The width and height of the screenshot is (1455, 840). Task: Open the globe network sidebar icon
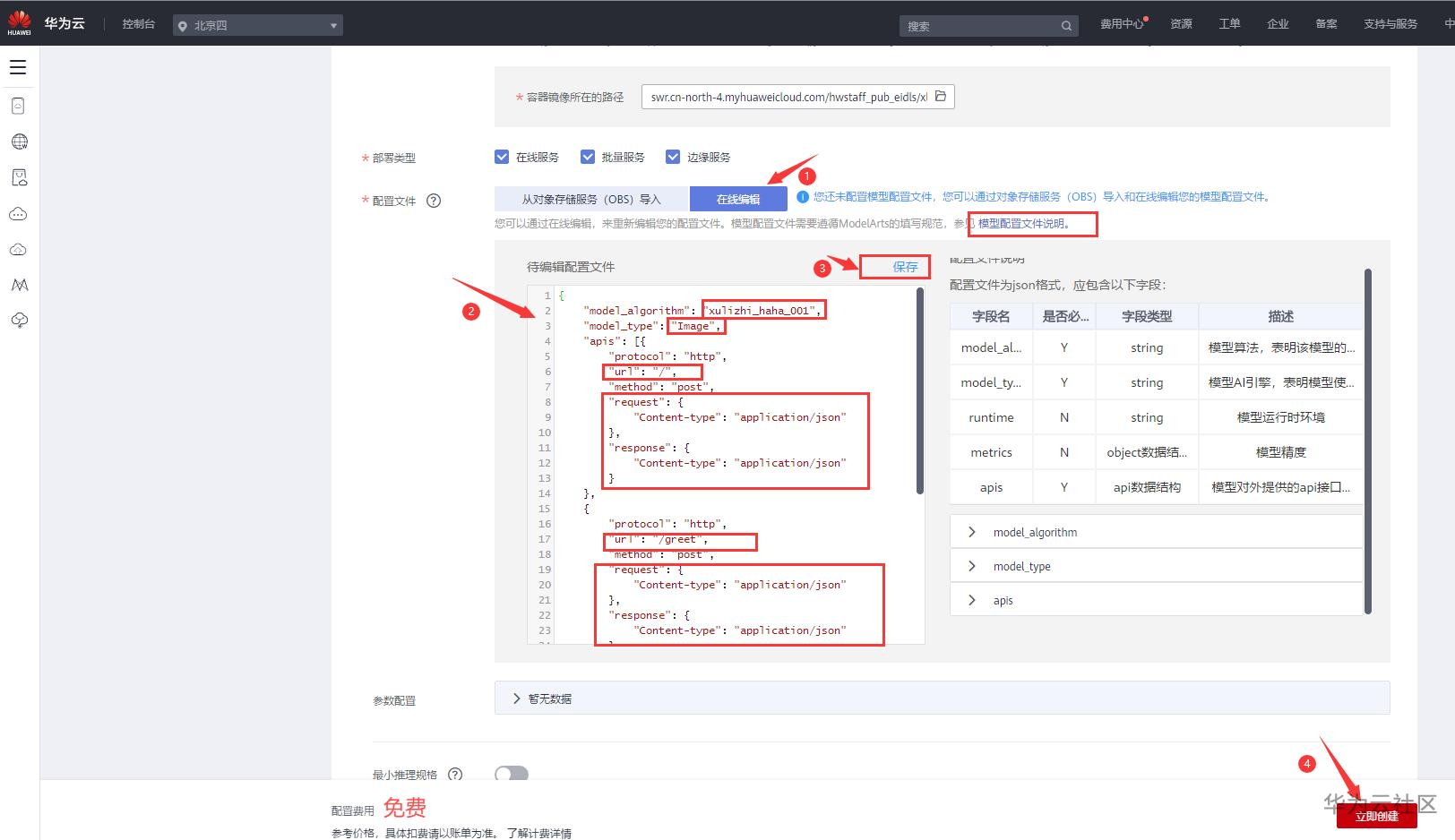coord(19,141)
